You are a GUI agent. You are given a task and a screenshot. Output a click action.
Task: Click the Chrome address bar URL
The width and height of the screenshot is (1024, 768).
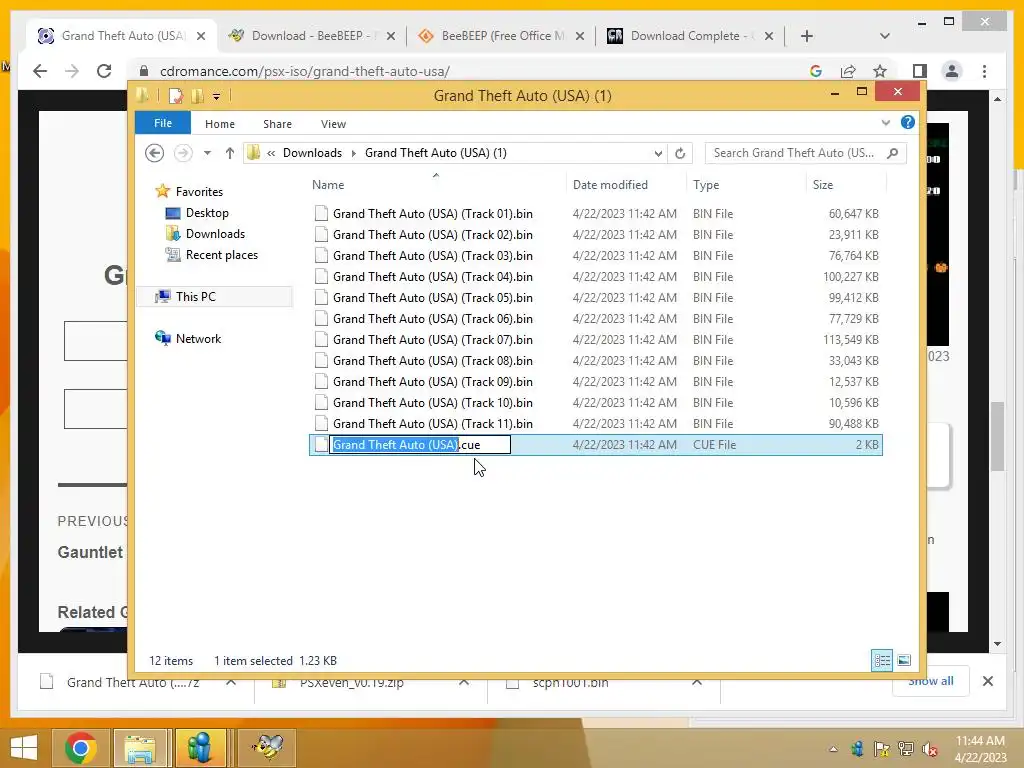(x=305, y=71)
